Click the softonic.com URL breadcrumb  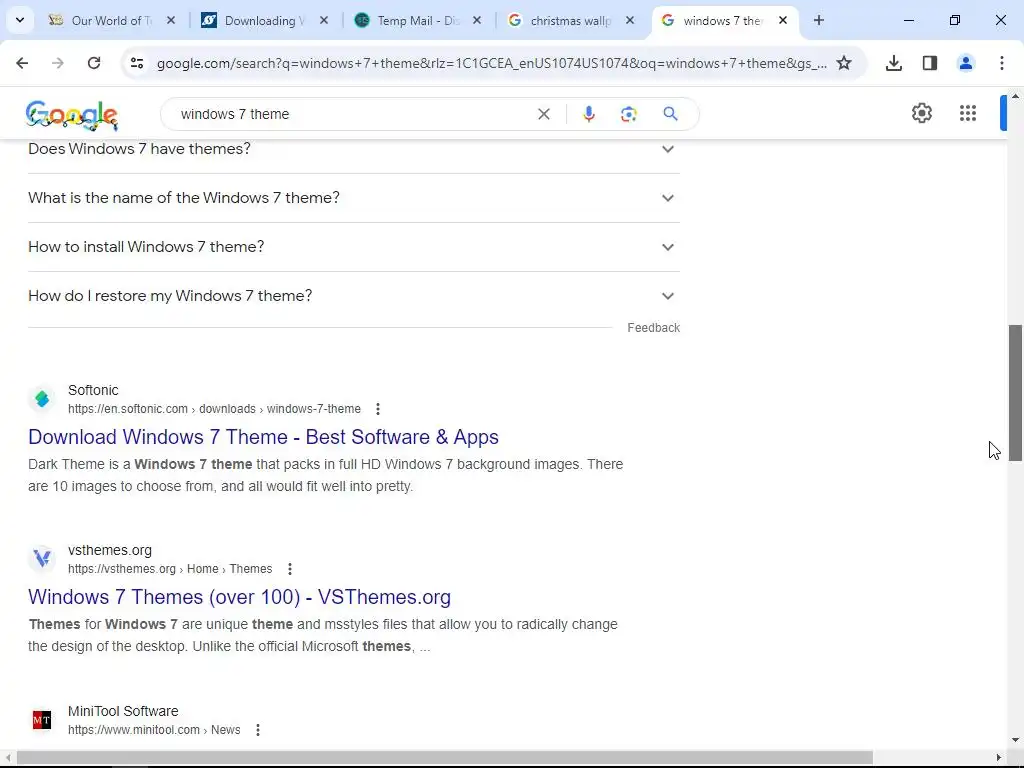tap(214, 409)
